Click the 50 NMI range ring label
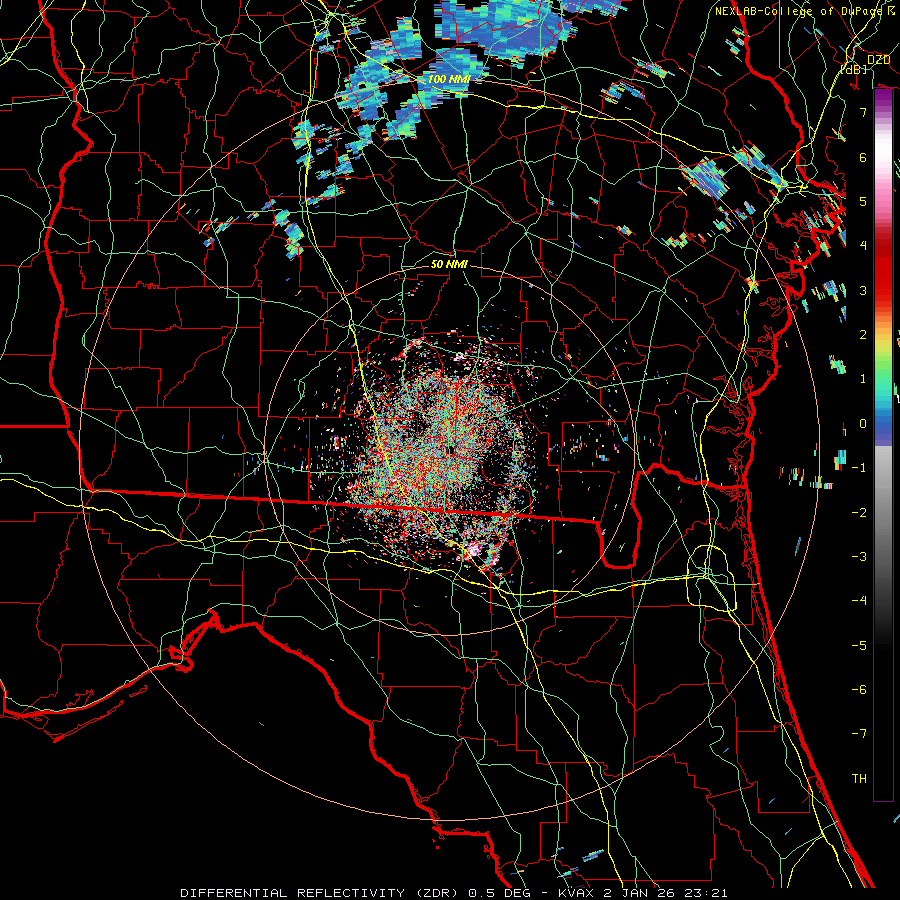Screen dimensions: 900x900 click(x=449, y=264)
